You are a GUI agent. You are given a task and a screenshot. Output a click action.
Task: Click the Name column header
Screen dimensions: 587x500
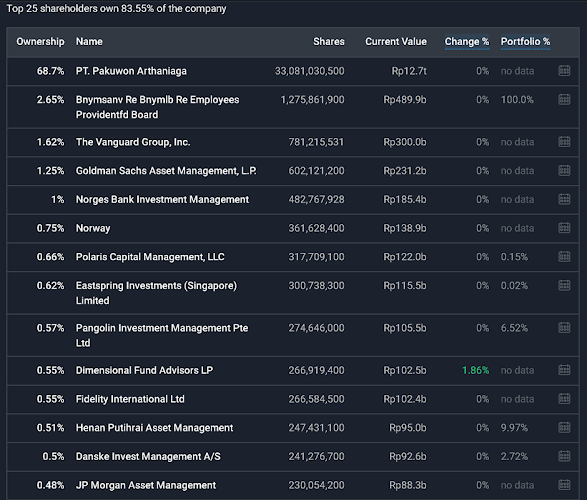(x=89, y=42)
